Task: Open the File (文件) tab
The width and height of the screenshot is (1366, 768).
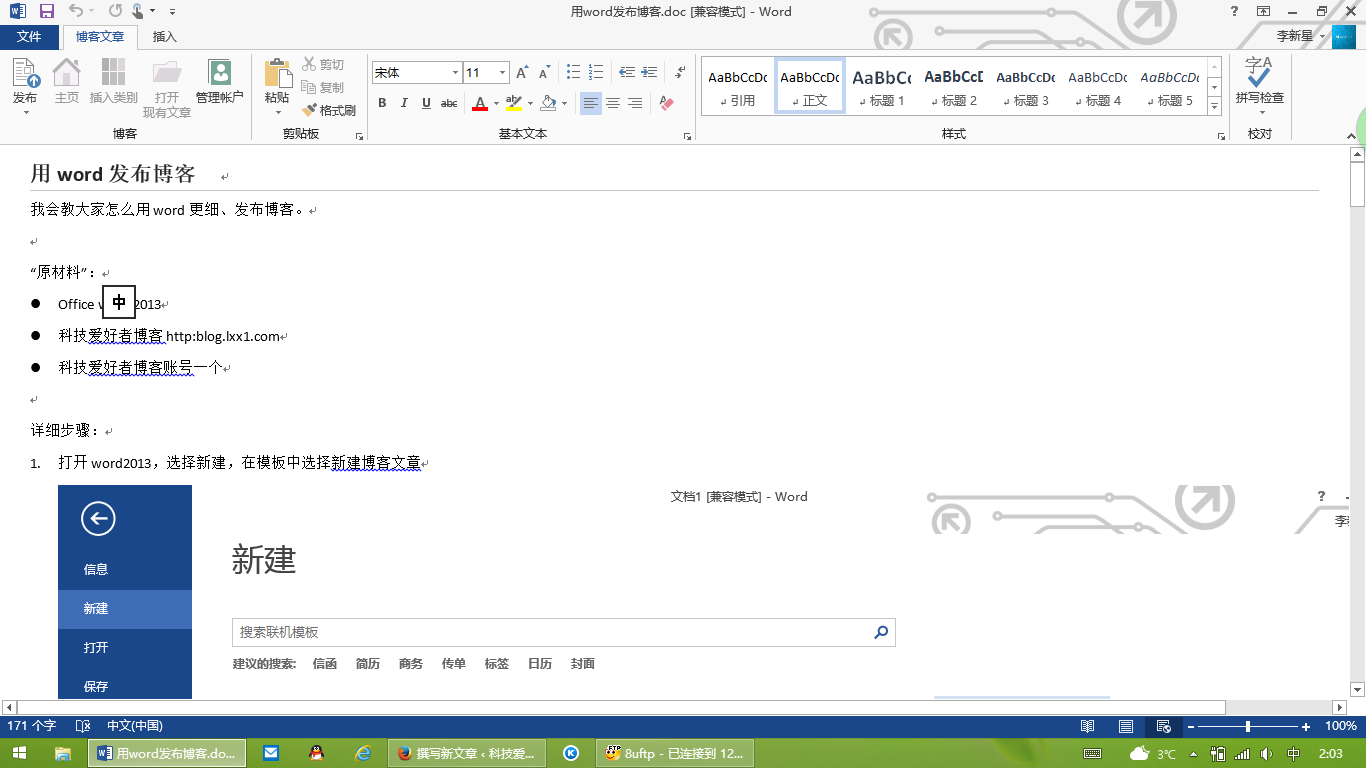Action: tap(29, 36)
